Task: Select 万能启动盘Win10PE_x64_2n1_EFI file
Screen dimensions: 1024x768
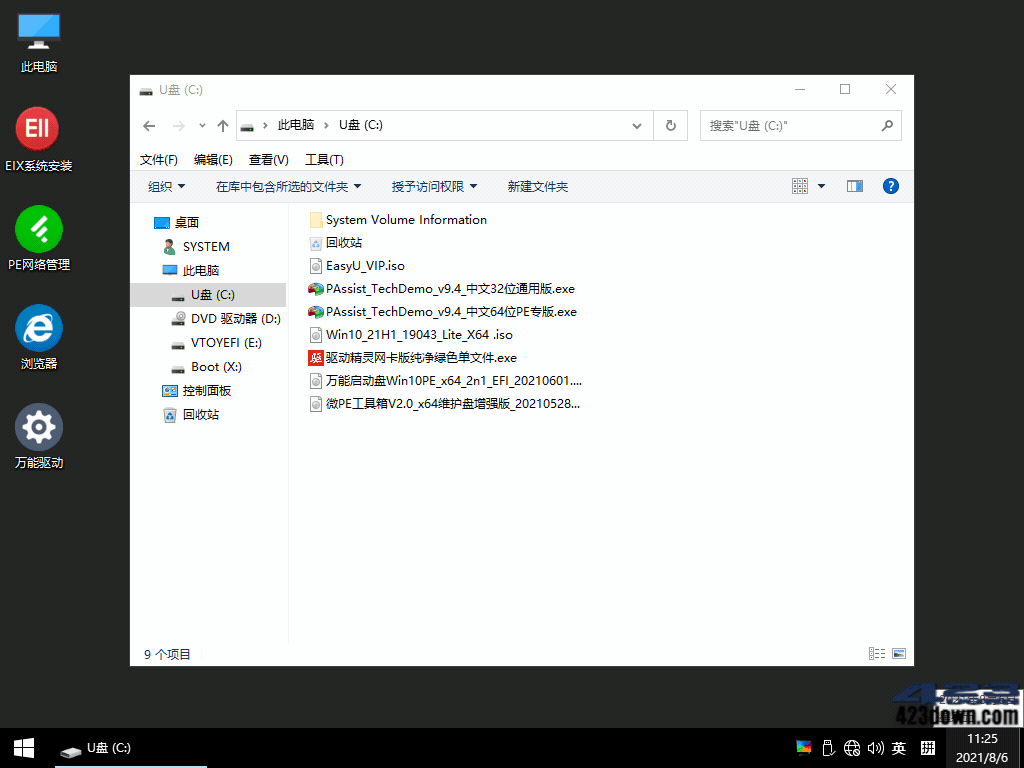Action: [x=445, y=381]
